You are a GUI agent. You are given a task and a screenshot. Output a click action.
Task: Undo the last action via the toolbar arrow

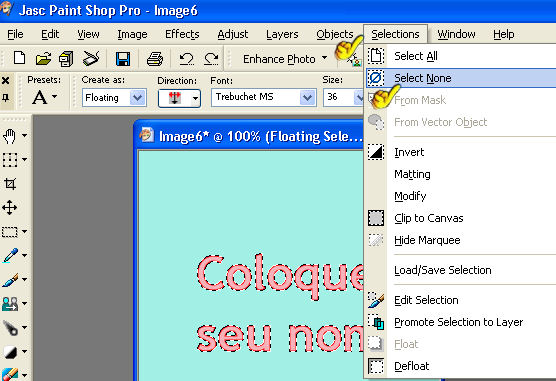tap(186, 59)
